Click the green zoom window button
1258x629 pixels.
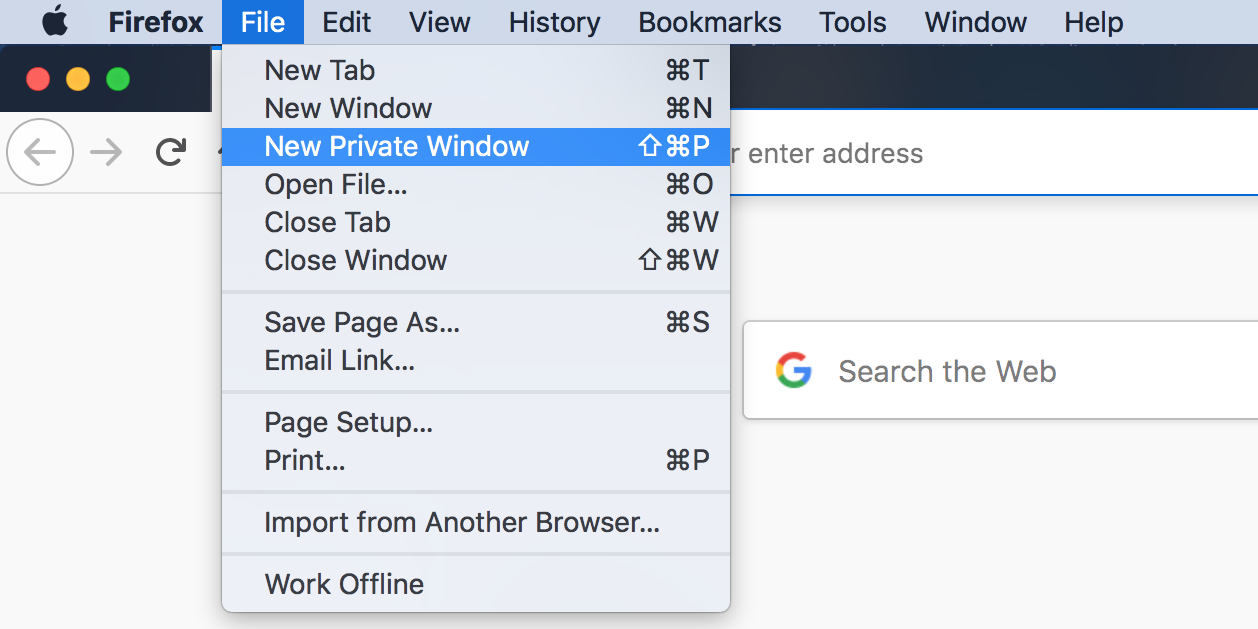[x=118, y=78]
